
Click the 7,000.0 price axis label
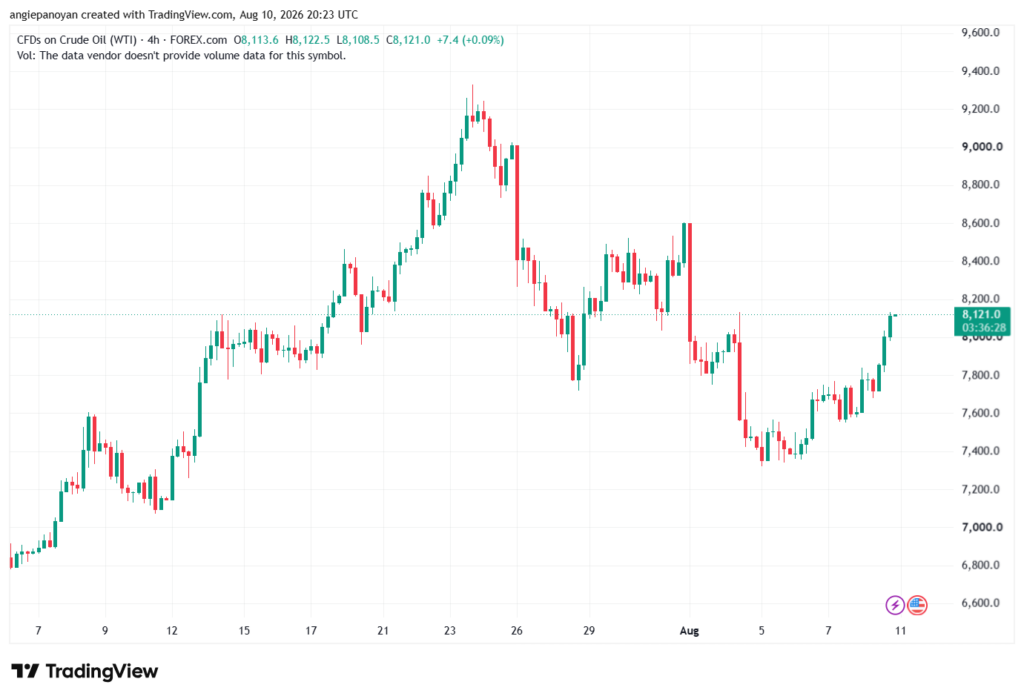click(981, 527)
